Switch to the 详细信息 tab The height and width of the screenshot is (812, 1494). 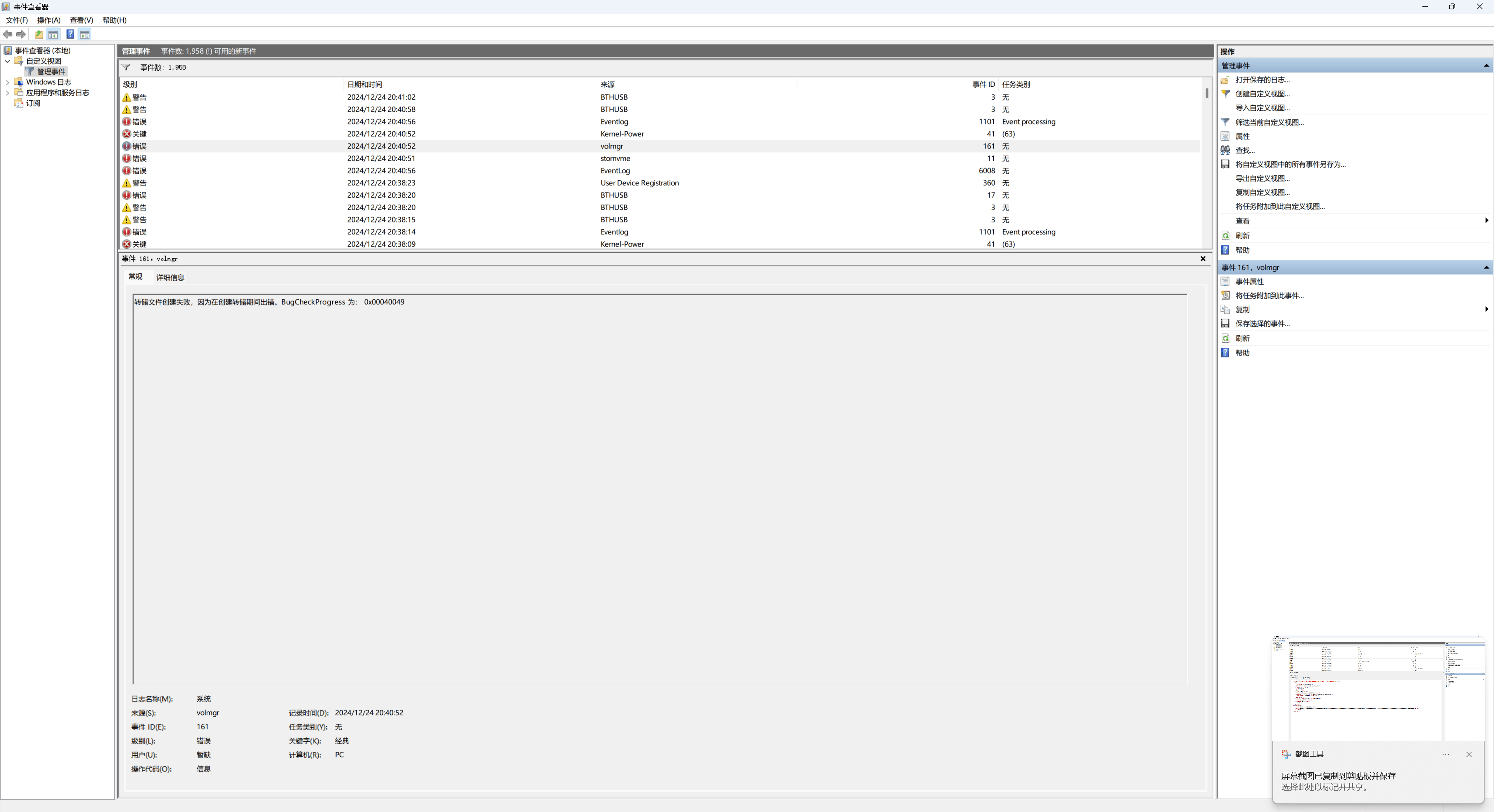pos(170,278)
